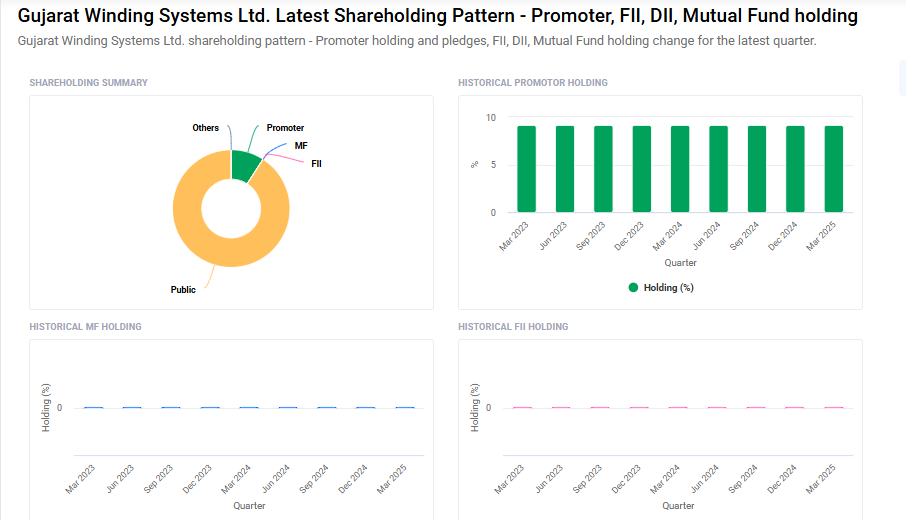The height and width of the screenshot is (520, 906).
Task: Click the Mar 2025 promoter holding bar
Action: point(834,169)
